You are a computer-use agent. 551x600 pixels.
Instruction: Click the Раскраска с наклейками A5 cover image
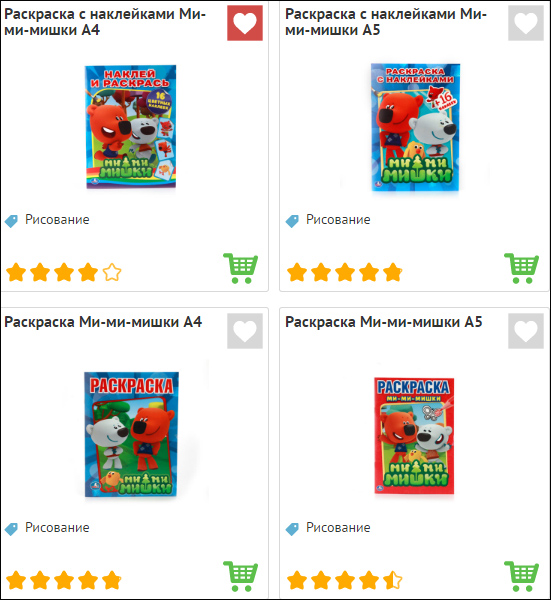point(415,127)
